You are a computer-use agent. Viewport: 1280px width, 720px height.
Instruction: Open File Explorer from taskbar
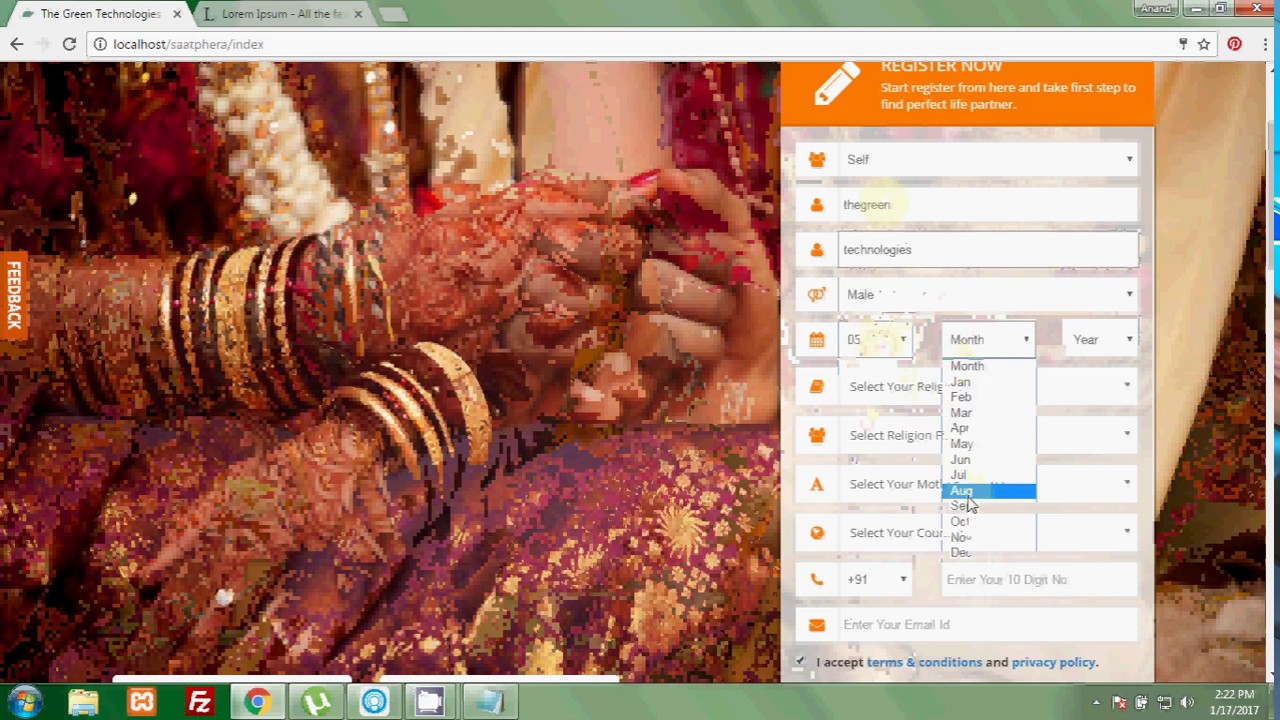pos(84,702)
